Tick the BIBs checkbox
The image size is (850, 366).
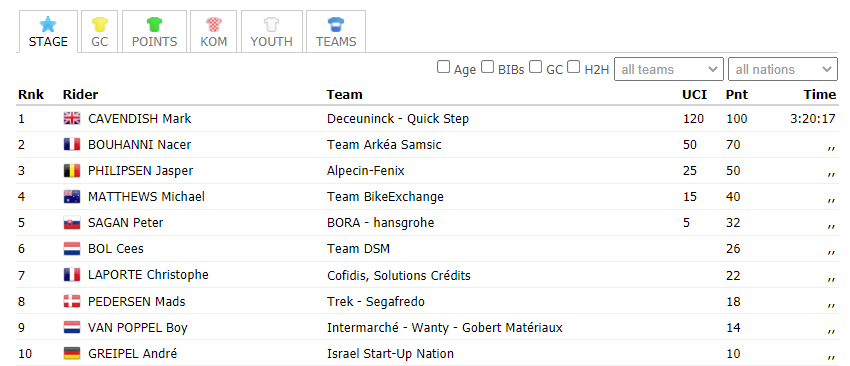(488, 67)
